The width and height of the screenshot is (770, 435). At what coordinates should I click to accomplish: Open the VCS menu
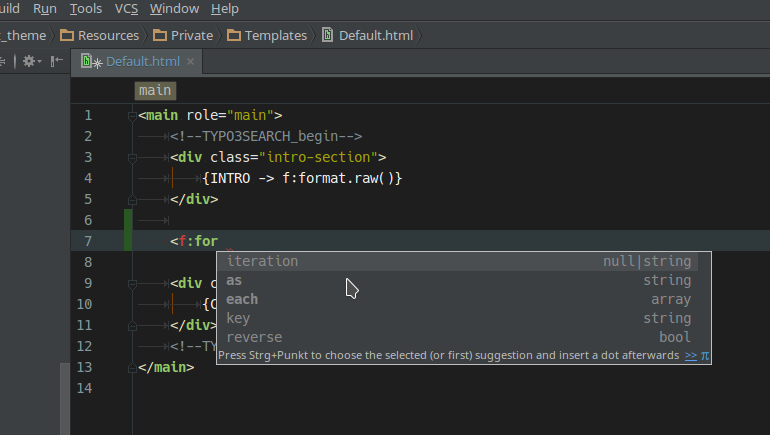[126, 9]
